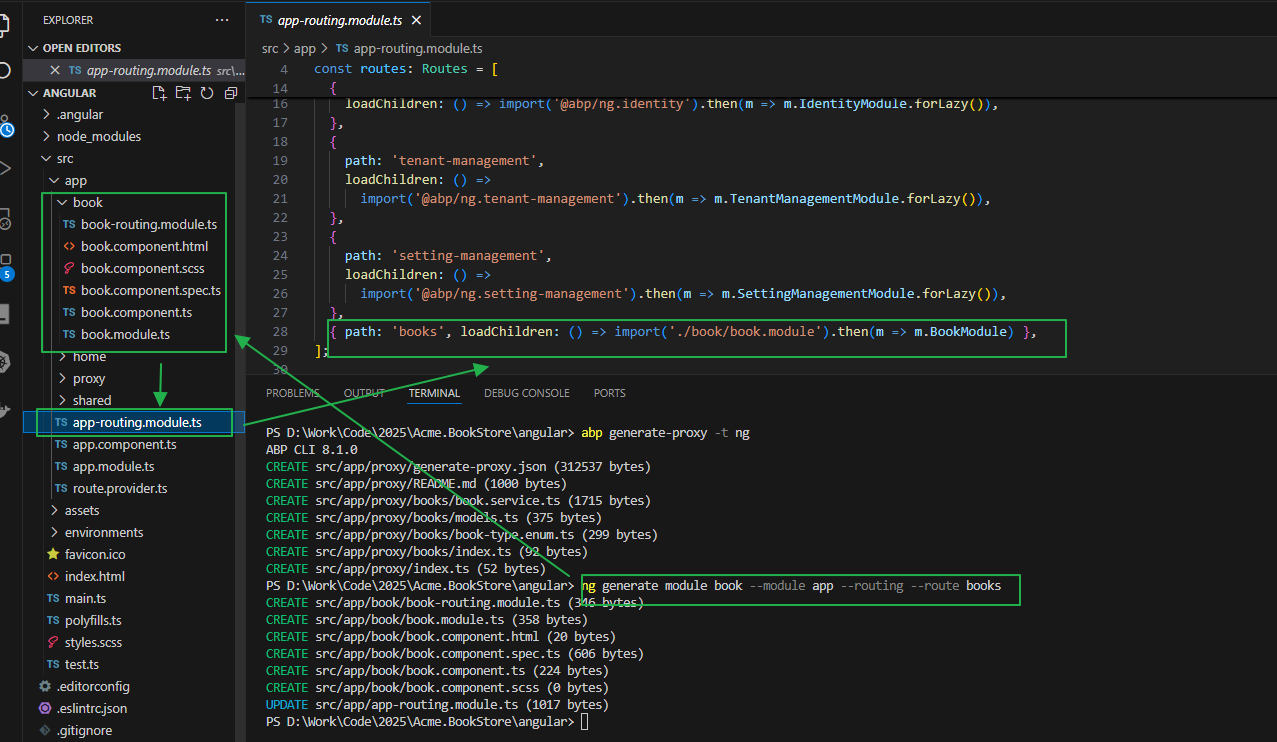Refresh the Explorer file tree
1277x742 pixels.
[x=207, y=93]
